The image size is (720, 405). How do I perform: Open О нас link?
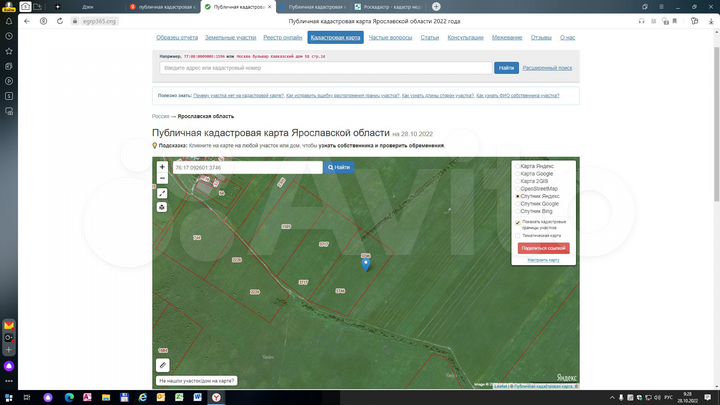coord(568,38)
